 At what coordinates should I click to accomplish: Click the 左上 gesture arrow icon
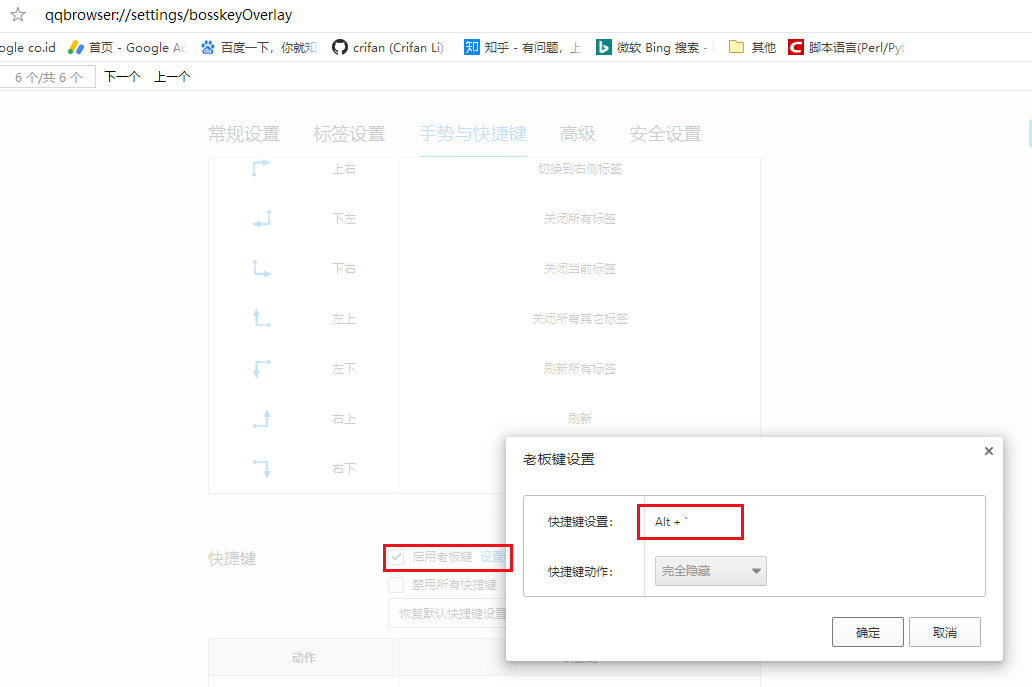pyautogui.click(x=261, y=318)
